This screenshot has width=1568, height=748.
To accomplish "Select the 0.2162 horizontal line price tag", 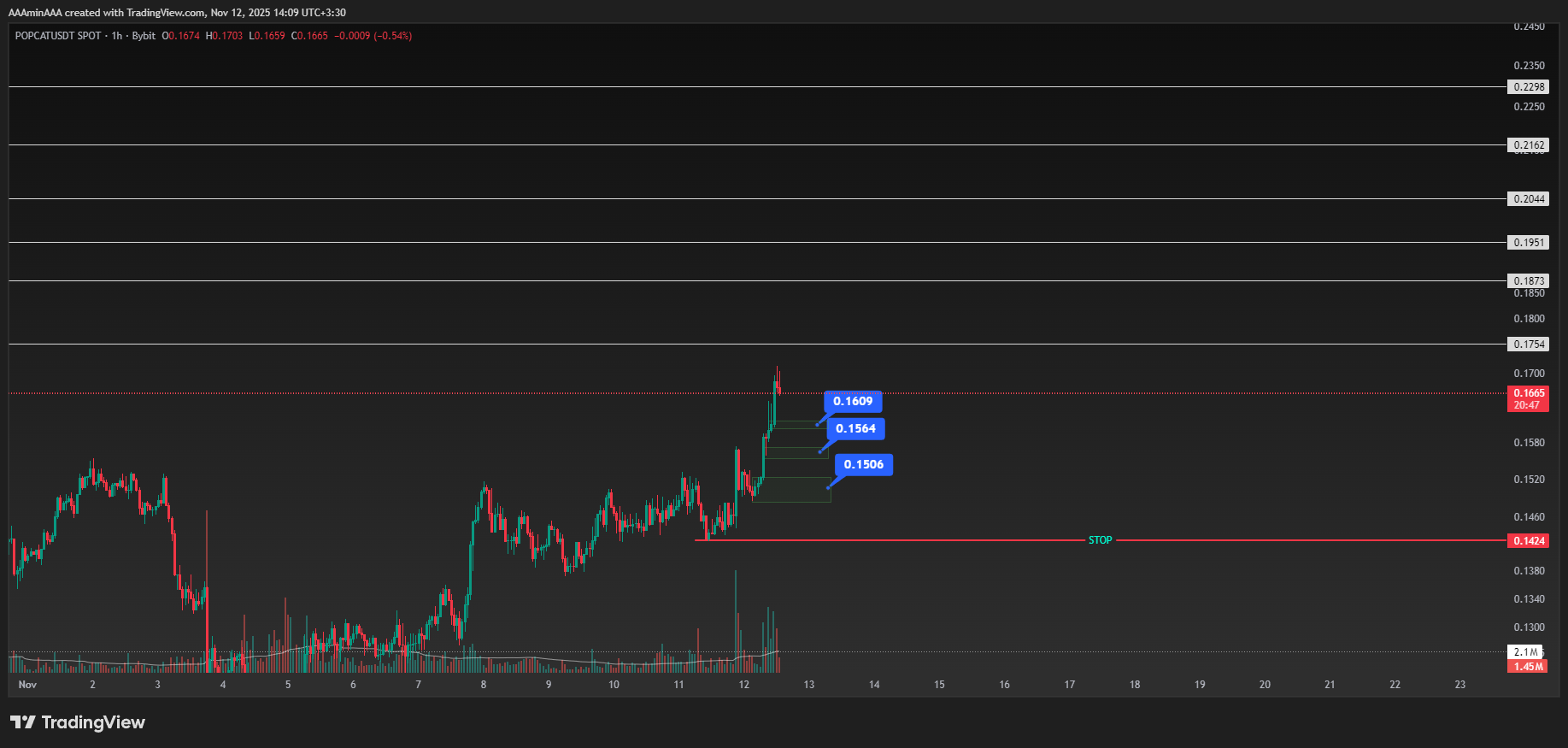I will [x=1529, y=145].
